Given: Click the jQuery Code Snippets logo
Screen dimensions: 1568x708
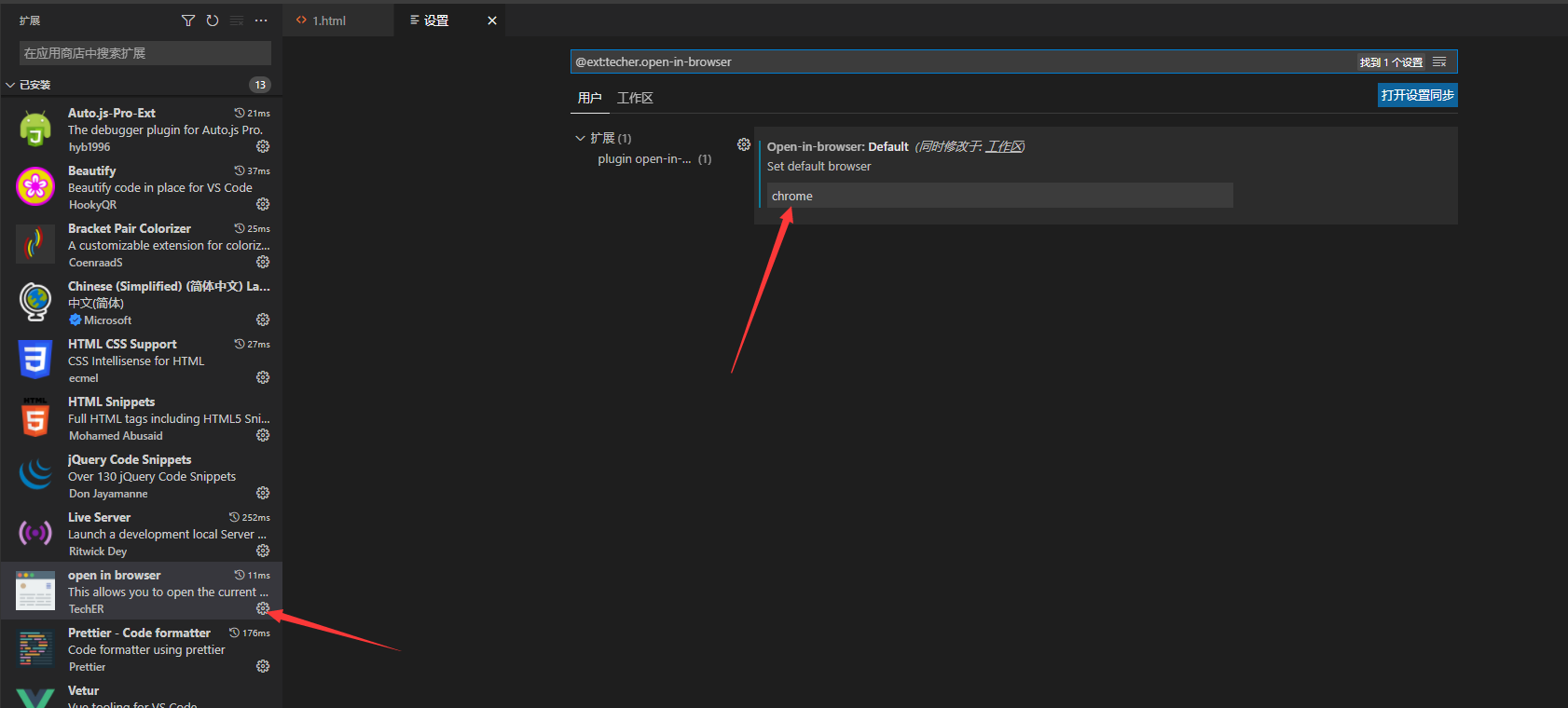Looking at the screenshot, I should click(35, 475).
